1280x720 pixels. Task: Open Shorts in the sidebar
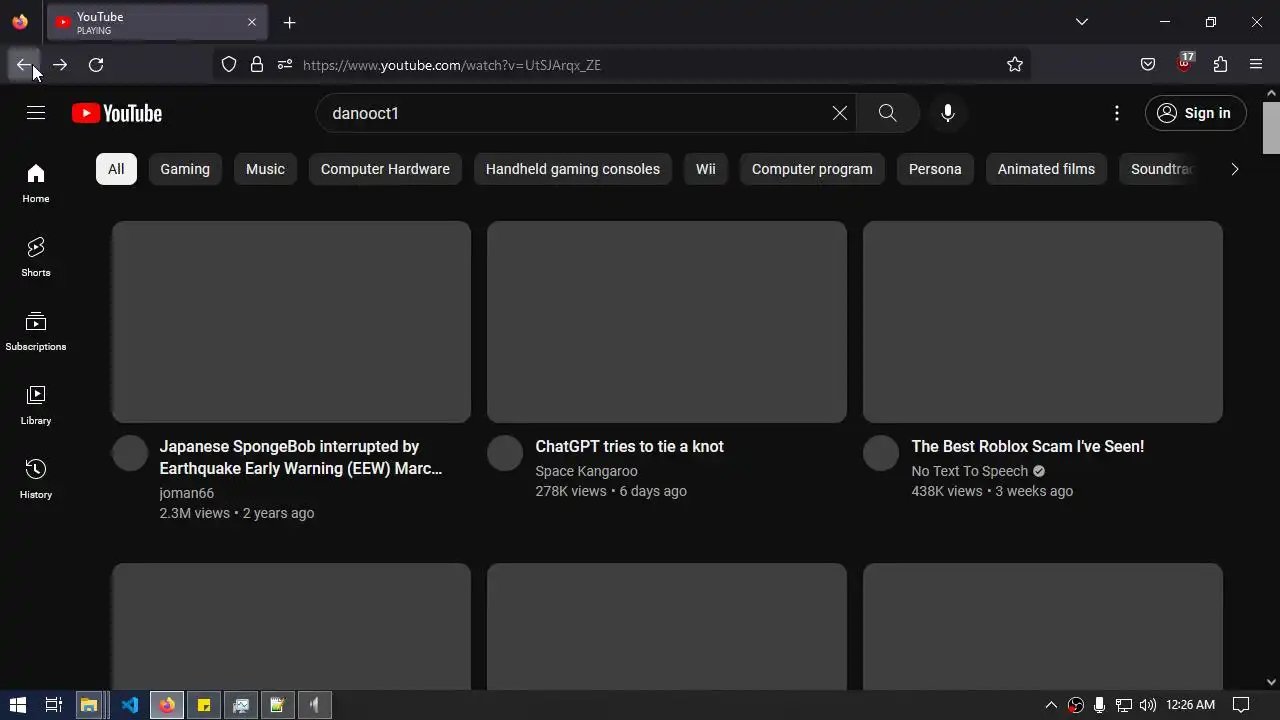36,257
